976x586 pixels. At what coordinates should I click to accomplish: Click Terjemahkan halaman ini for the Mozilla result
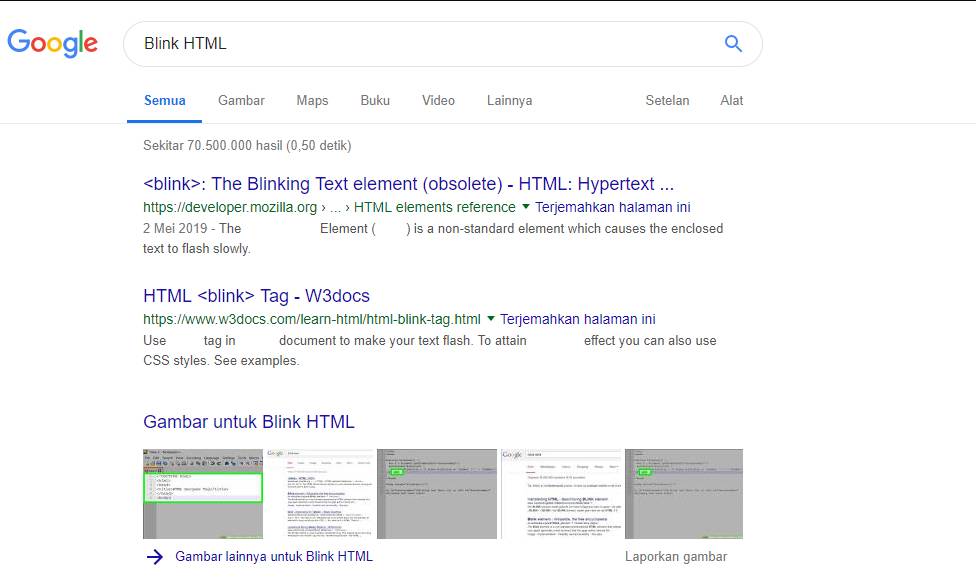pyautogui.click(x=612, y=207)
